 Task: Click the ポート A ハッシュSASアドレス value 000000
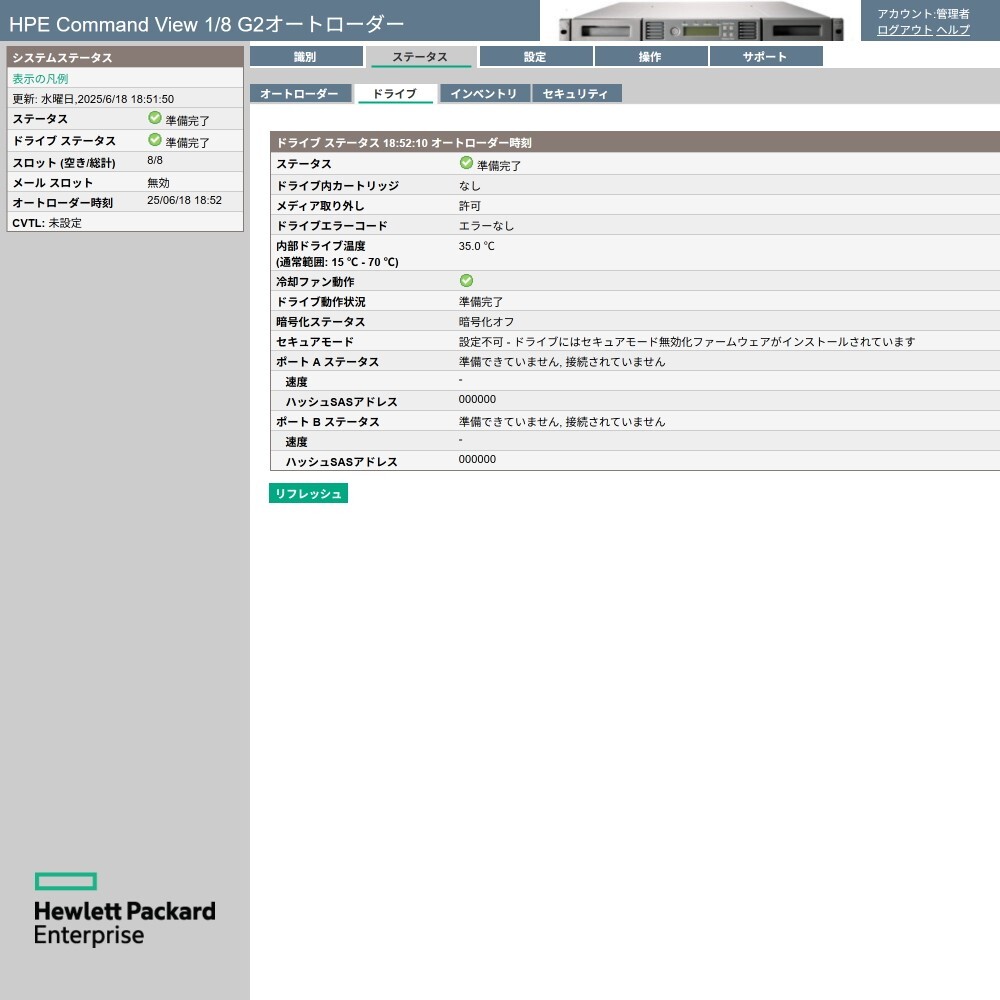477,399
